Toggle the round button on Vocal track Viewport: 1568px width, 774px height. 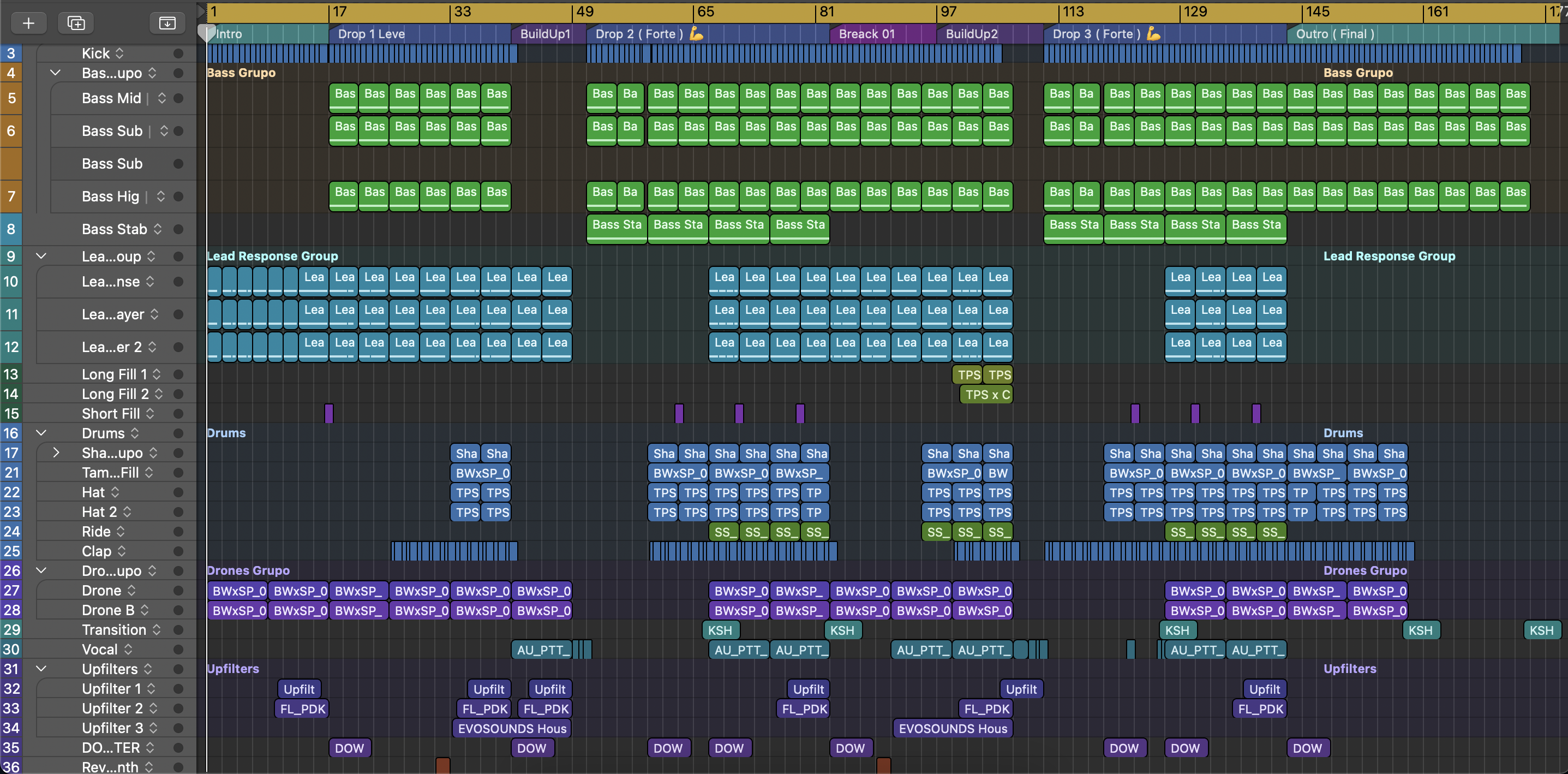click(178, 649)
